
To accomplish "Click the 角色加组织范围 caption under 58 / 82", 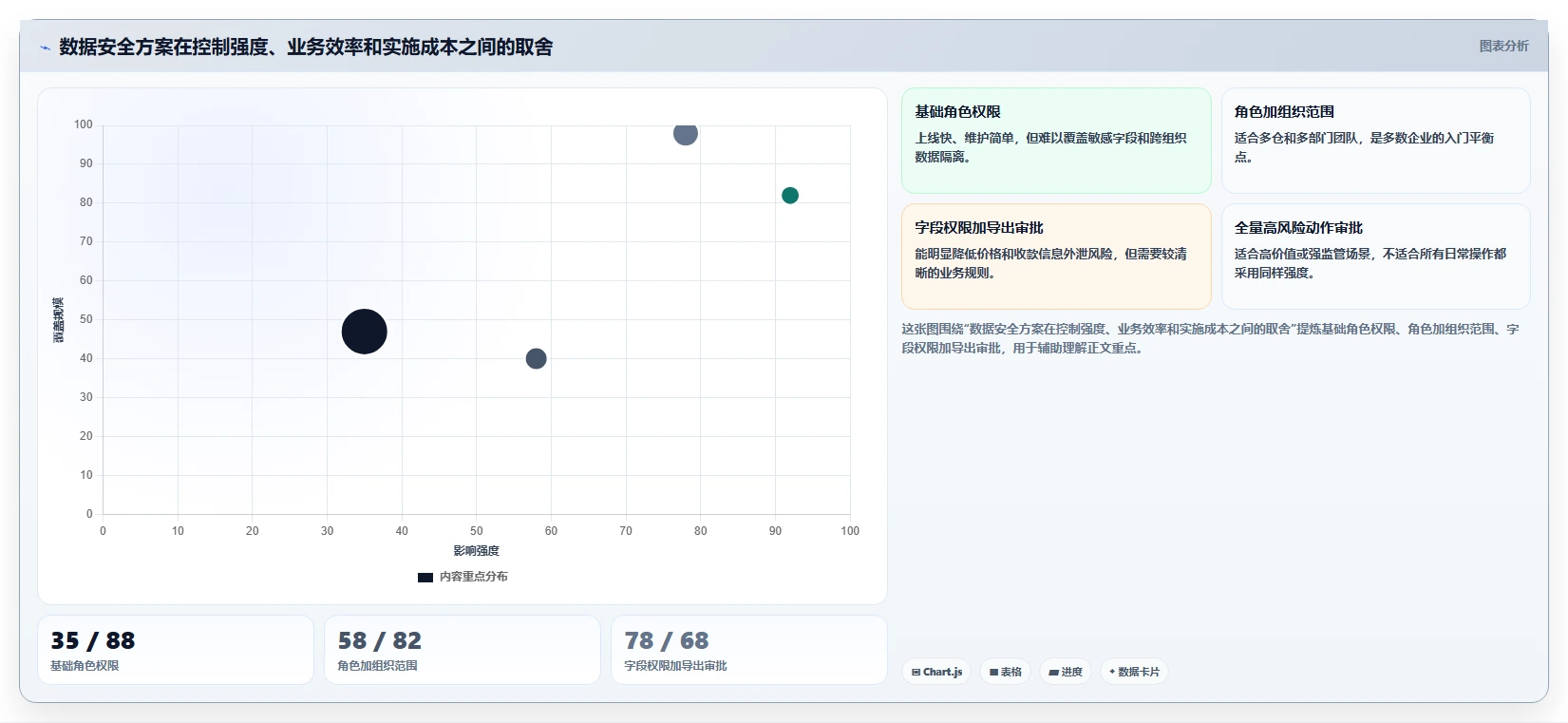I will point(377,666).
